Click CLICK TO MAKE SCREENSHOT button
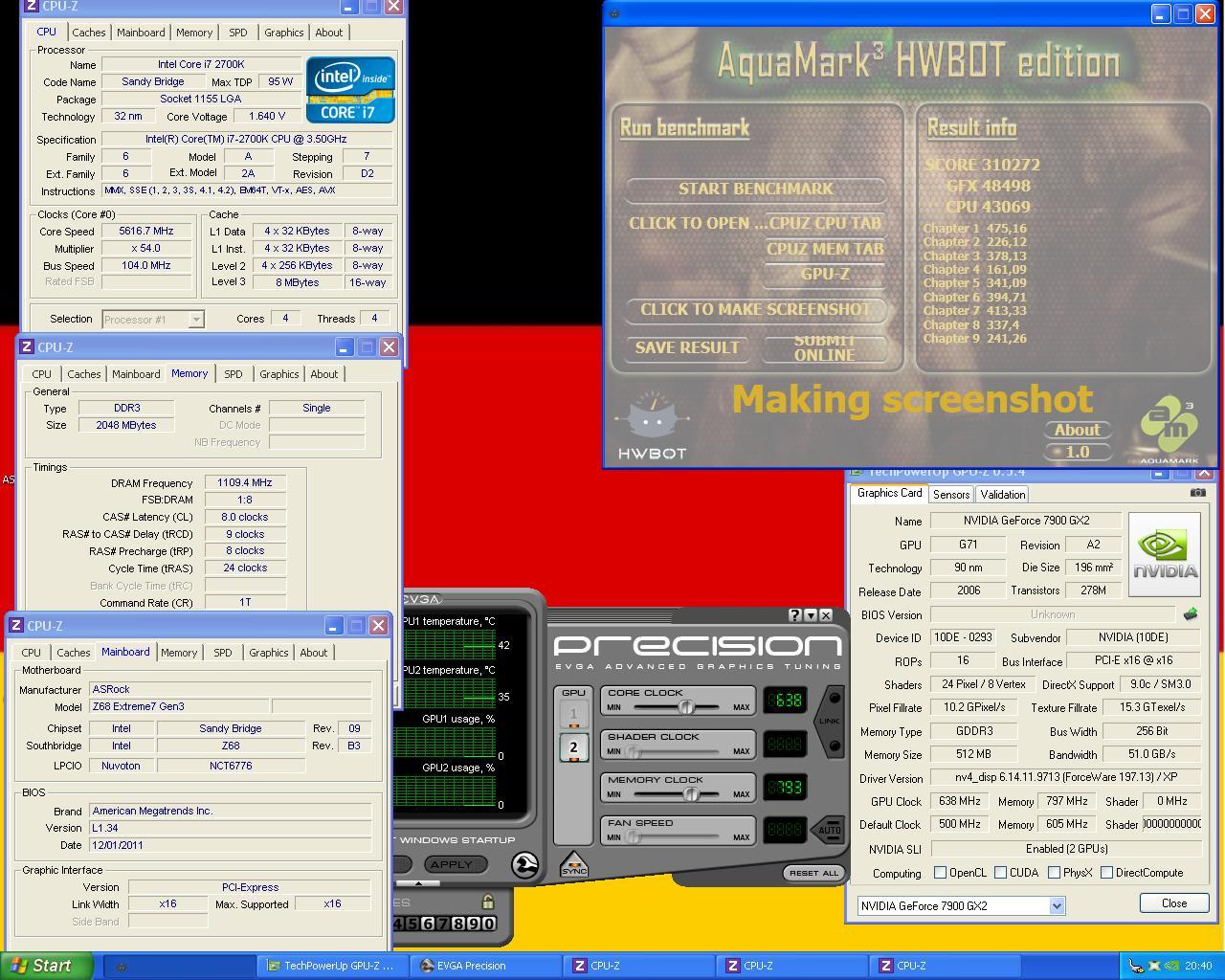 click(756, 309)
